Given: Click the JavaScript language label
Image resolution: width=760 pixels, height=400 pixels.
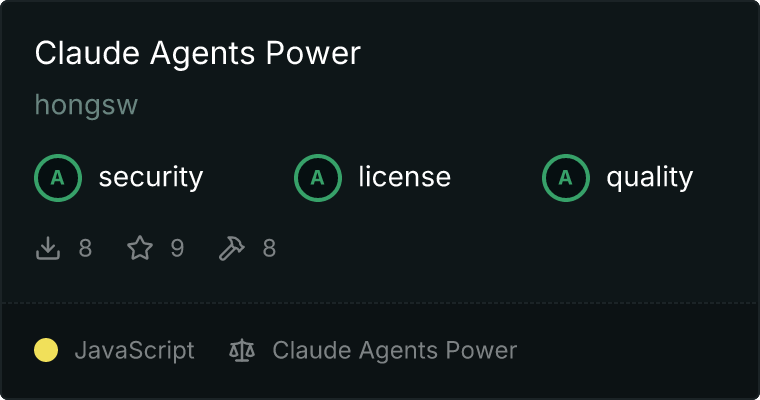Looking at the screenshot, I should (134, 351).
